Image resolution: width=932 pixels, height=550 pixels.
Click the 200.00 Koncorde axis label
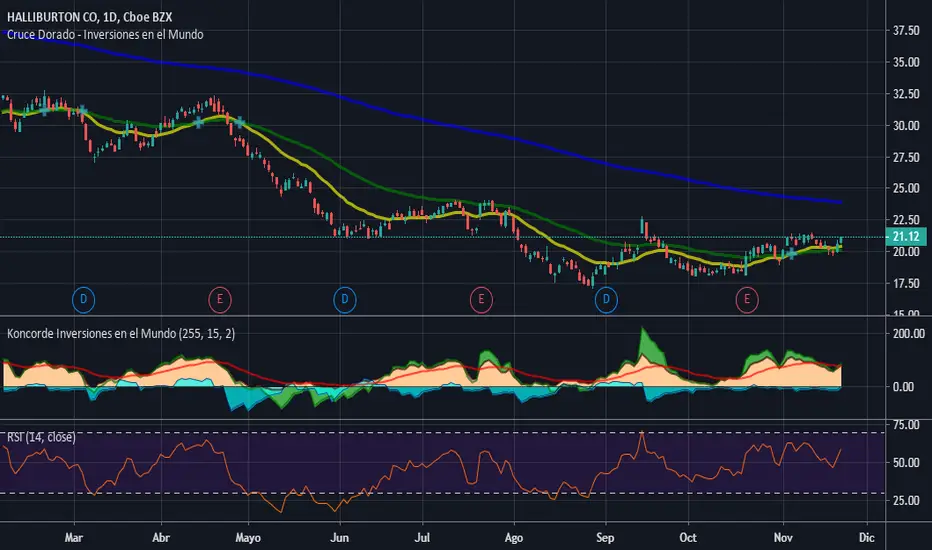tap(909, 334)
